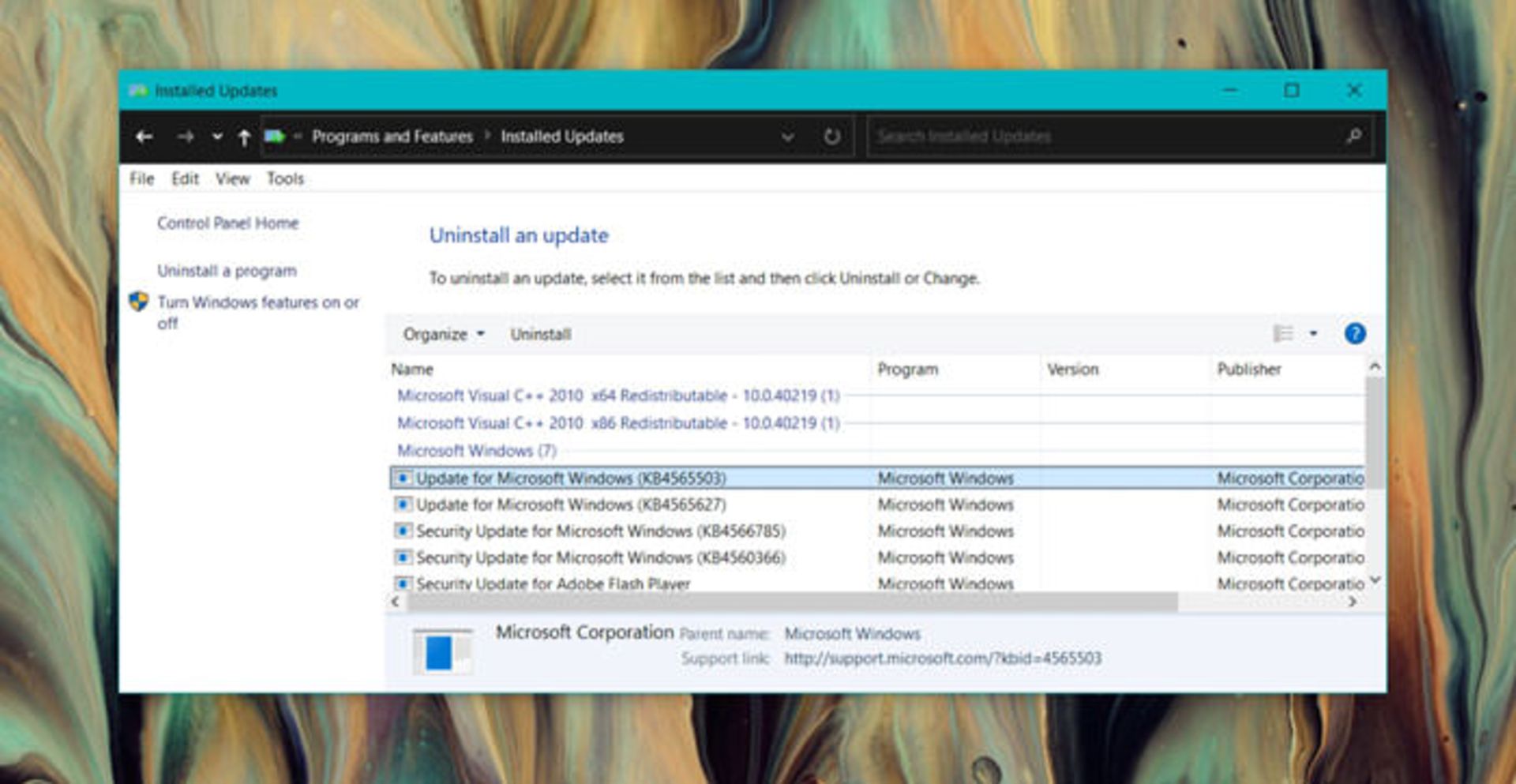Click the Search Installed Updates field
Screen dimensions: 1516x784
point(1105,137)
